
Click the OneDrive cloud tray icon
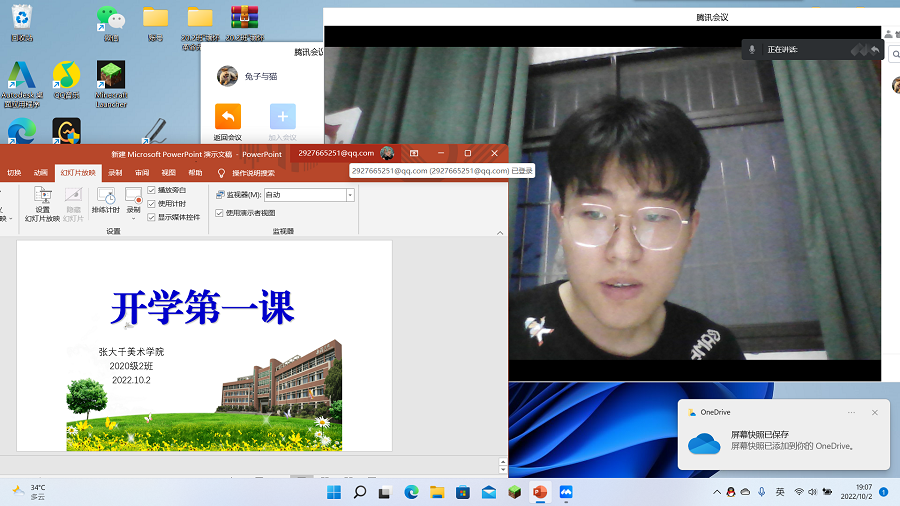(746, 492)
